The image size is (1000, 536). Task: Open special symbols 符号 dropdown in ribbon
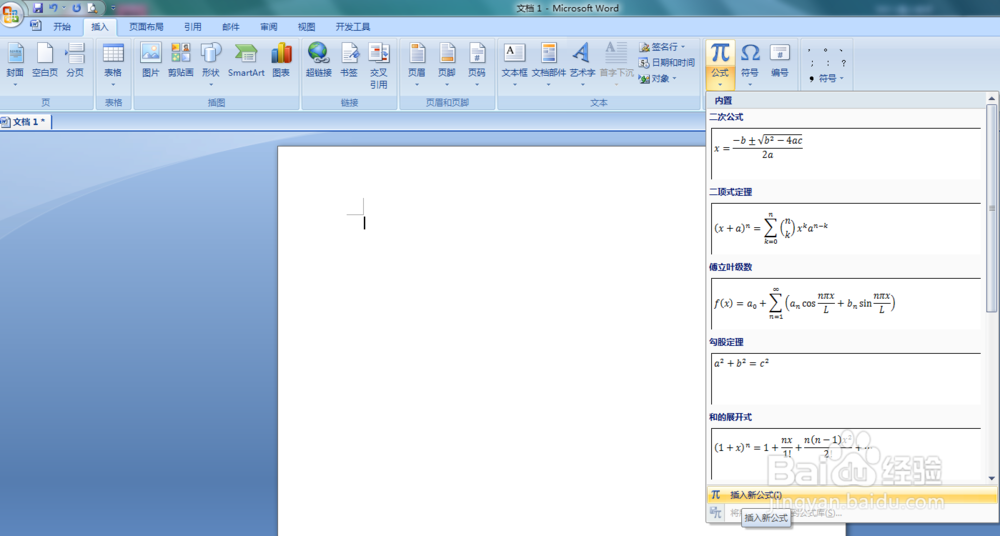(827, 78)
